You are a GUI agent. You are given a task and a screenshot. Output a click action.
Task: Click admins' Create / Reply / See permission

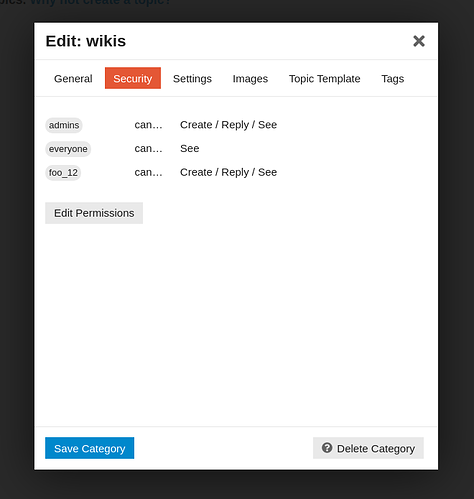[228, 125]
